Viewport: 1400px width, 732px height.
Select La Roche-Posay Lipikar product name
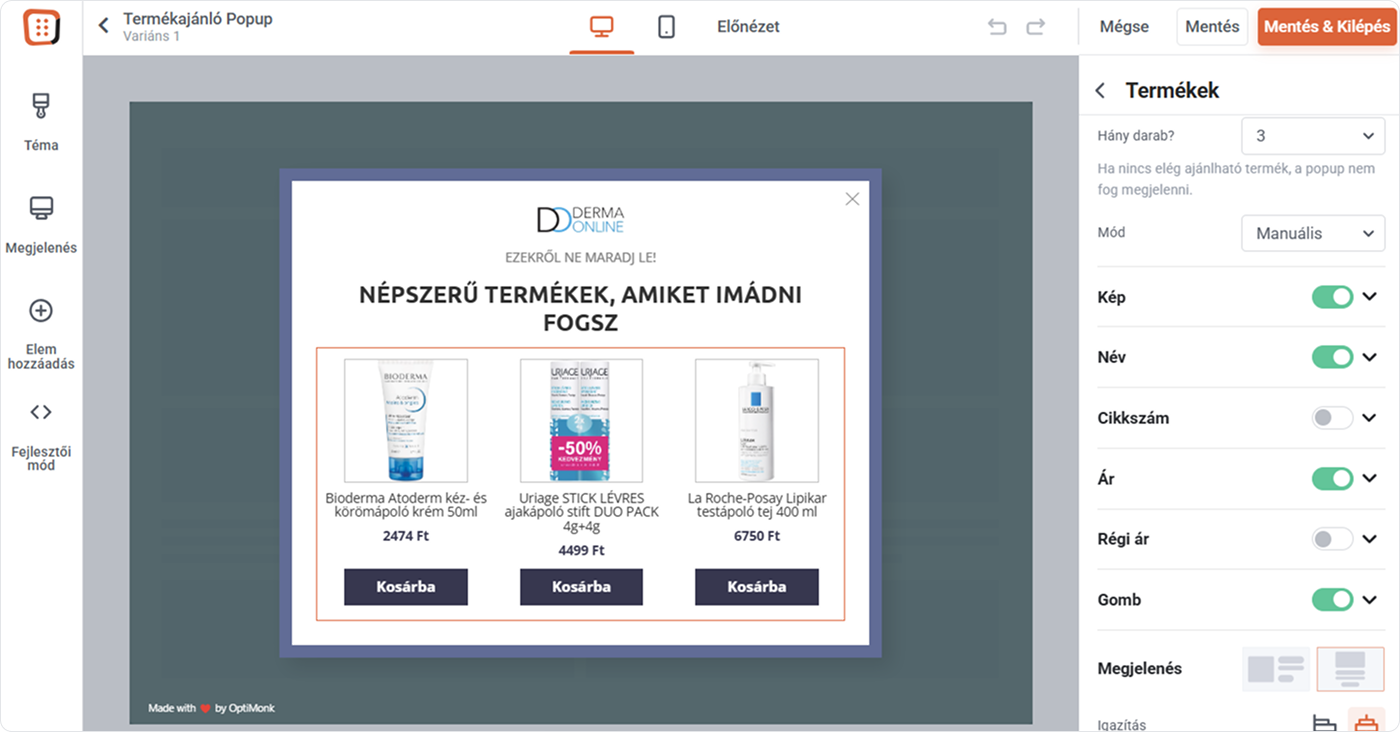point(757,505)
